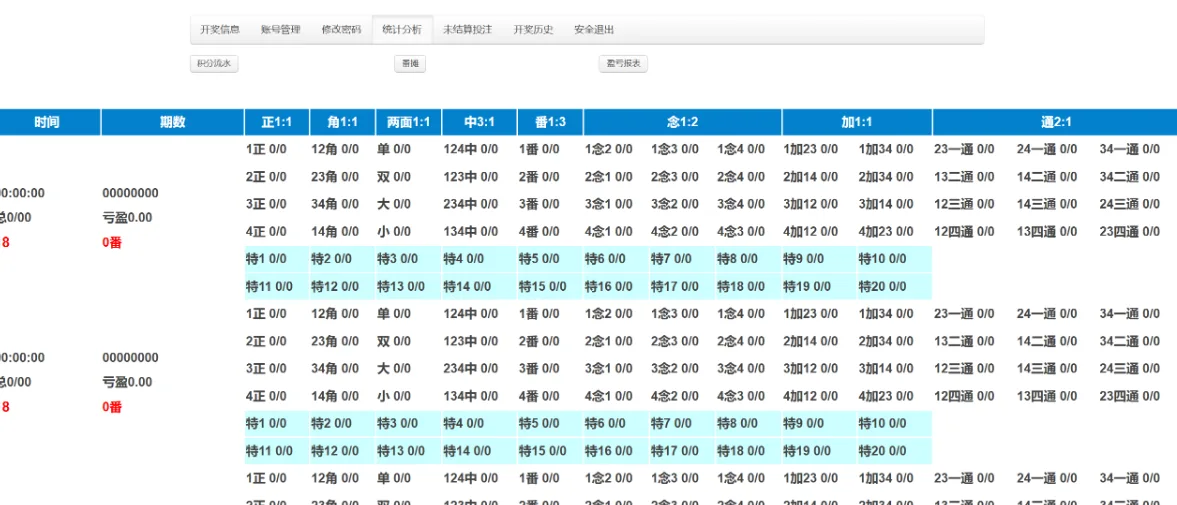Click 安全退出 to log out
The width and height of the screenshot is (1177, 505).
(x=594, y=30)
